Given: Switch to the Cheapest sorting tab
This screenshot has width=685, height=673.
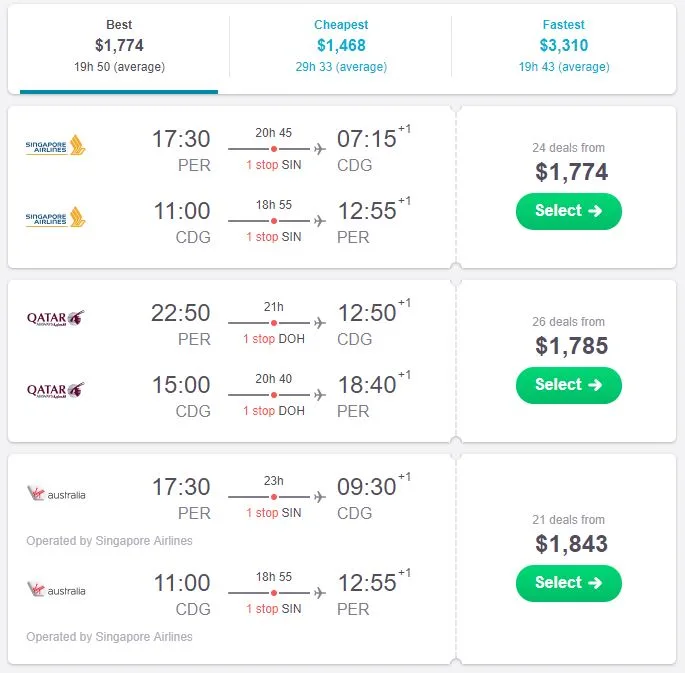Looking at the screenshot, I should tap(341, 46).
